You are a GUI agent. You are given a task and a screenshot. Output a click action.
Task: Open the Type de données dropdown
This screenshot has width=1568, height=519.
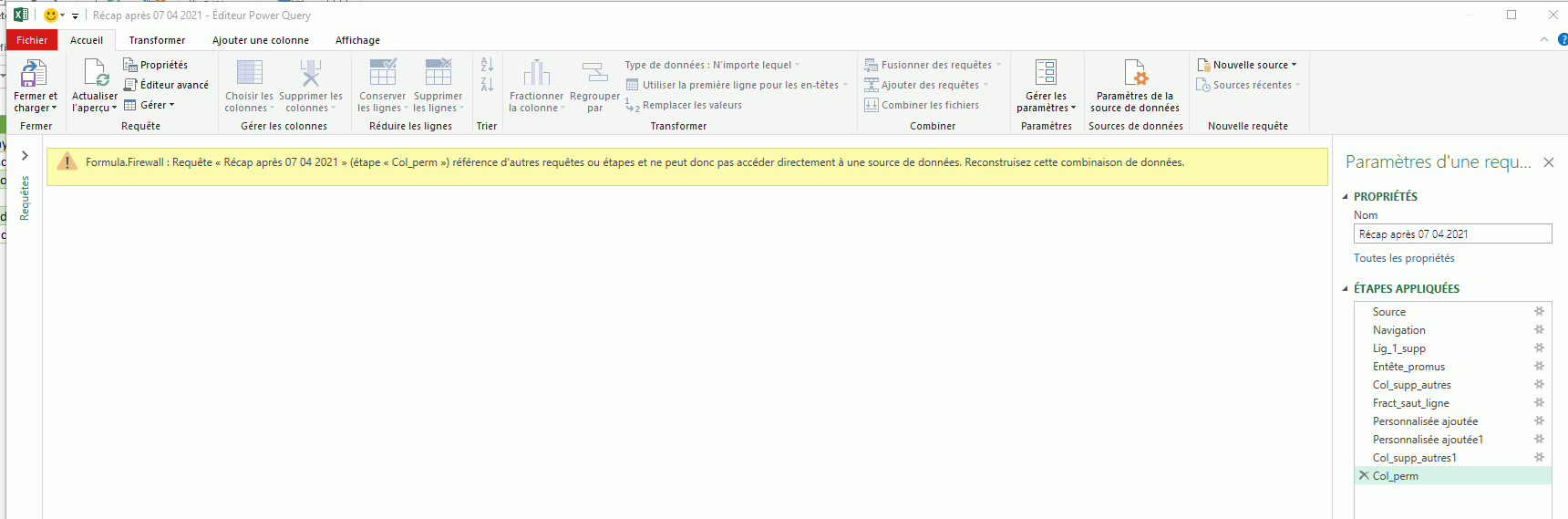(x=713, y=65)
